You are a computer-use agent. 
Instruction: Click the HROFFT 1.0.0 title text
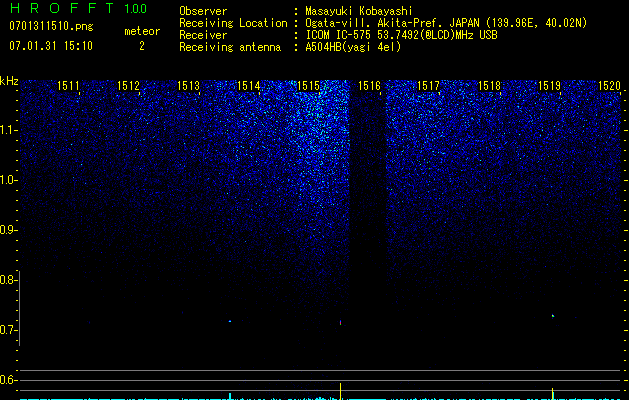point(78,8)
